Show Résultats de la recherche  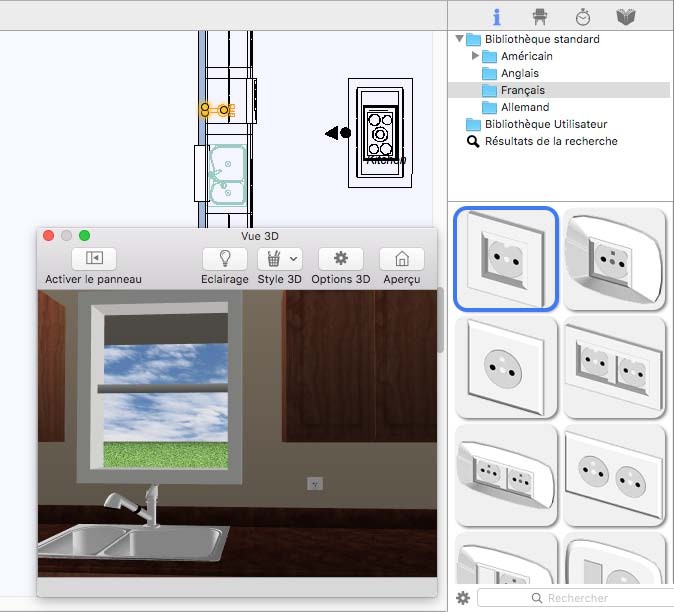click(x=550, y=141)
